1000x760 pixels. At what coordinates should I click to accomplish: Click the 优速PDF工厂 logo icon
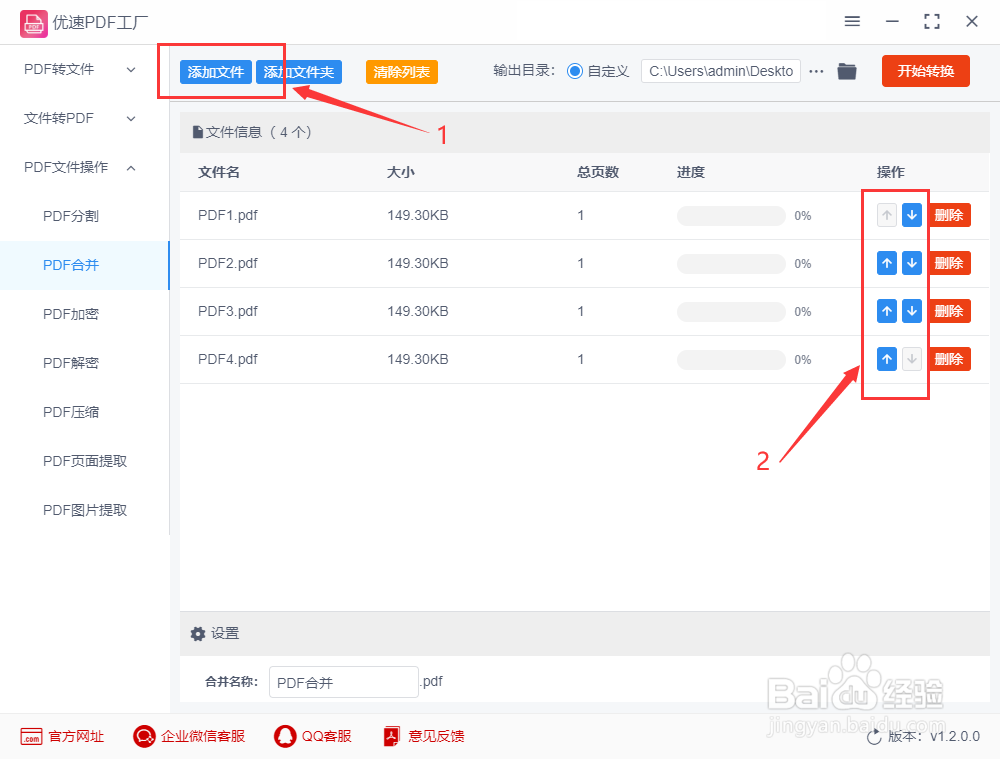(x=33, y=22)
